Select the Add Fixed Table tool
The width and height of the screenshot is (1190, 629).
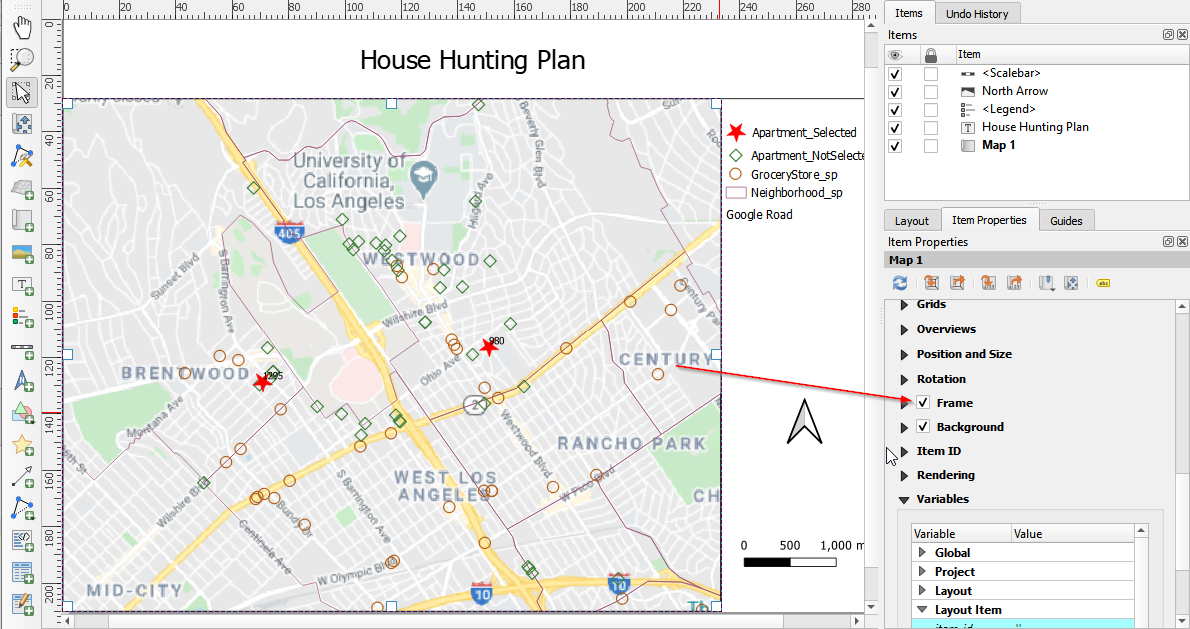(22, 604)
